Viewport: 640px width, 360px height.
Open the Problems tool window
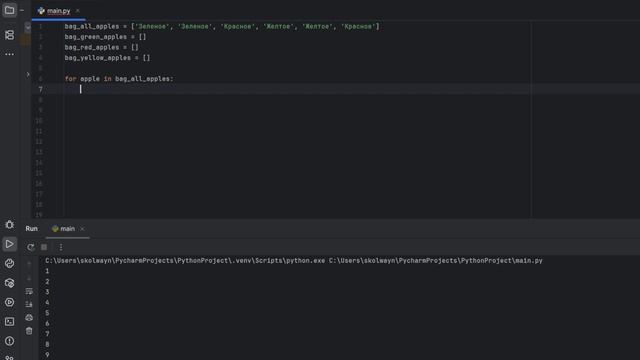(x=9, y=341)
